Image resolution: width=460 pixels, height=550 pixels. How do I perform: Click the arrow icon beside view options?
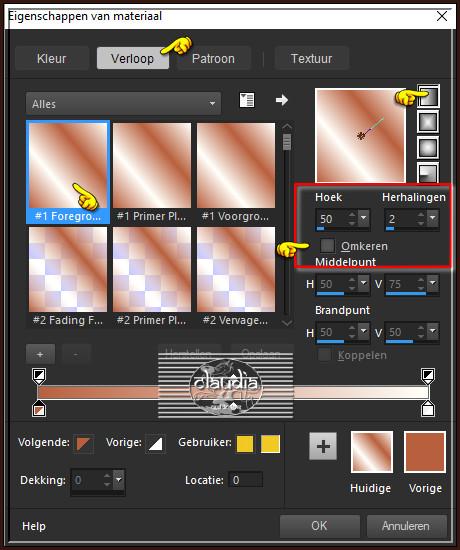pyautogui.click(x=281, y=100)
